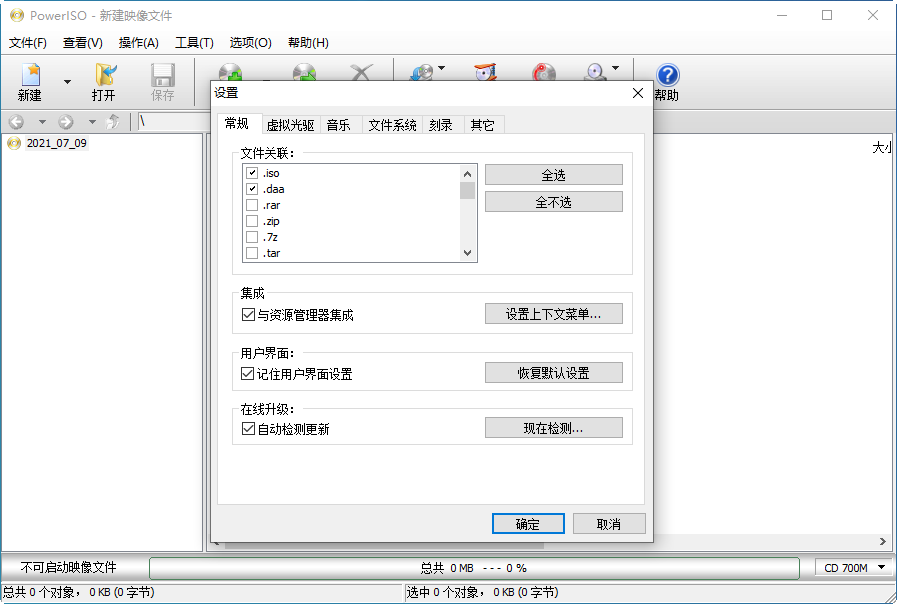Toggle the .daa file association checkbox
The width and height of the screenshot is (897, 604).
coord(252,189)
